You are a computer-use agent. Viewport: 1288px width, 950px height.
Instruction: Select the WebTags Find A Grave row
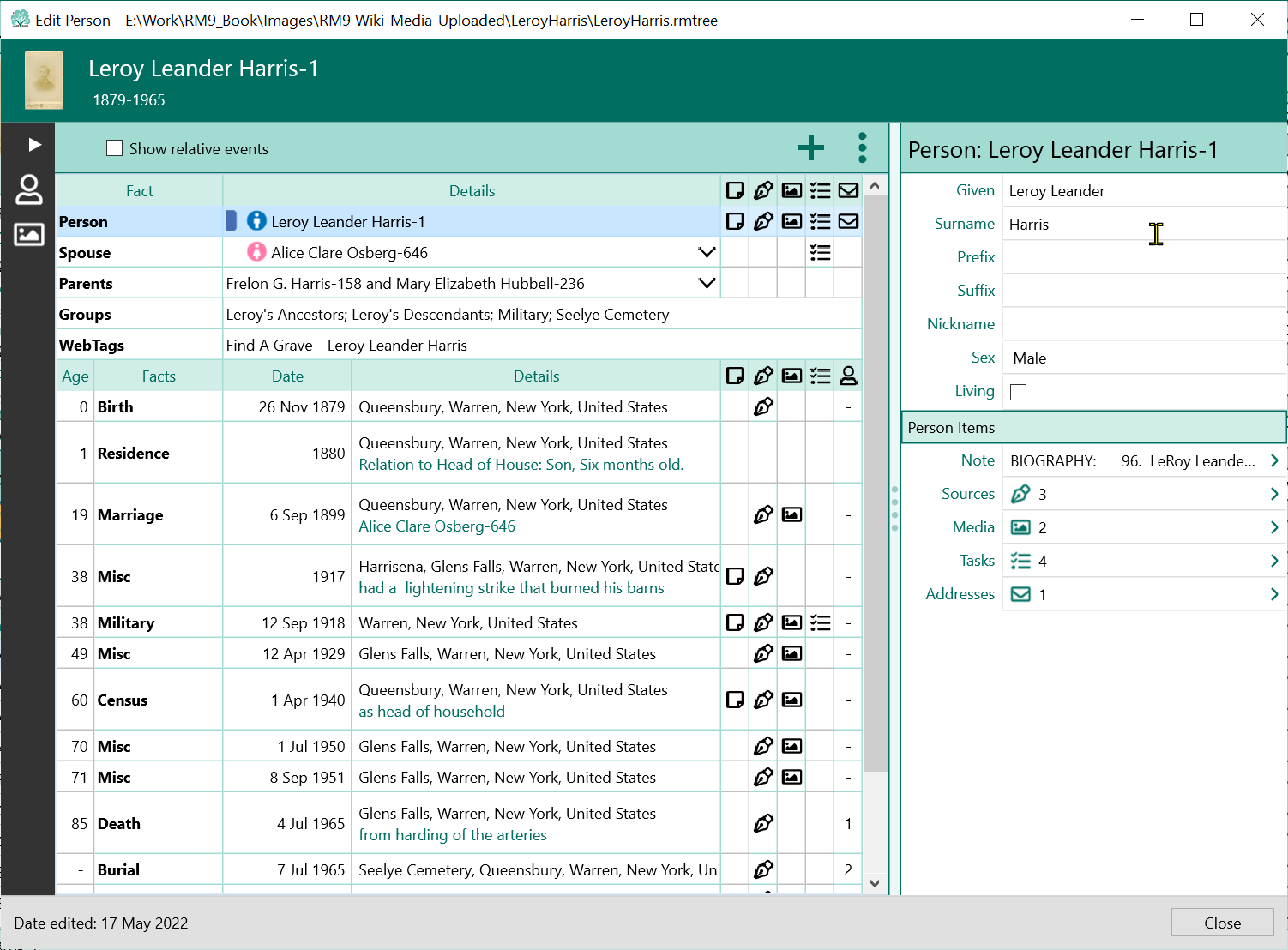459,345
